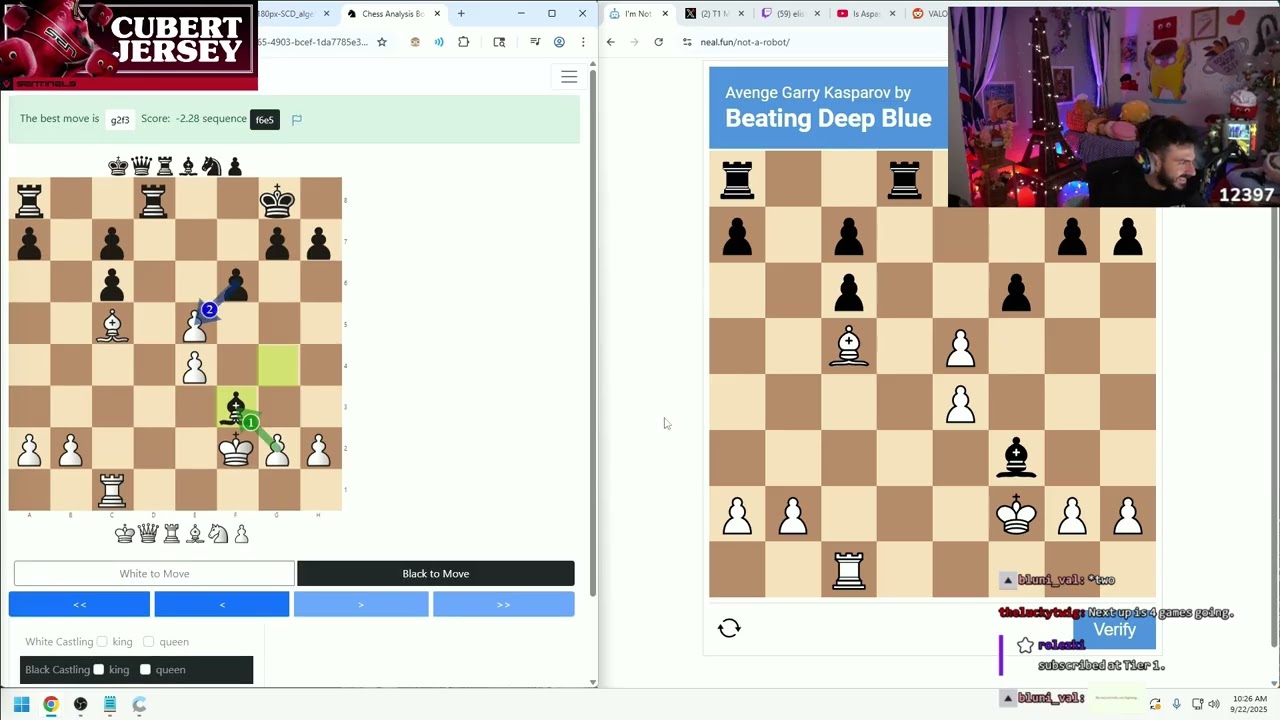This screenshot has width=1280, height=720.
Task: Open the hamburger menu on analysis page
Action: pos(569,77)
